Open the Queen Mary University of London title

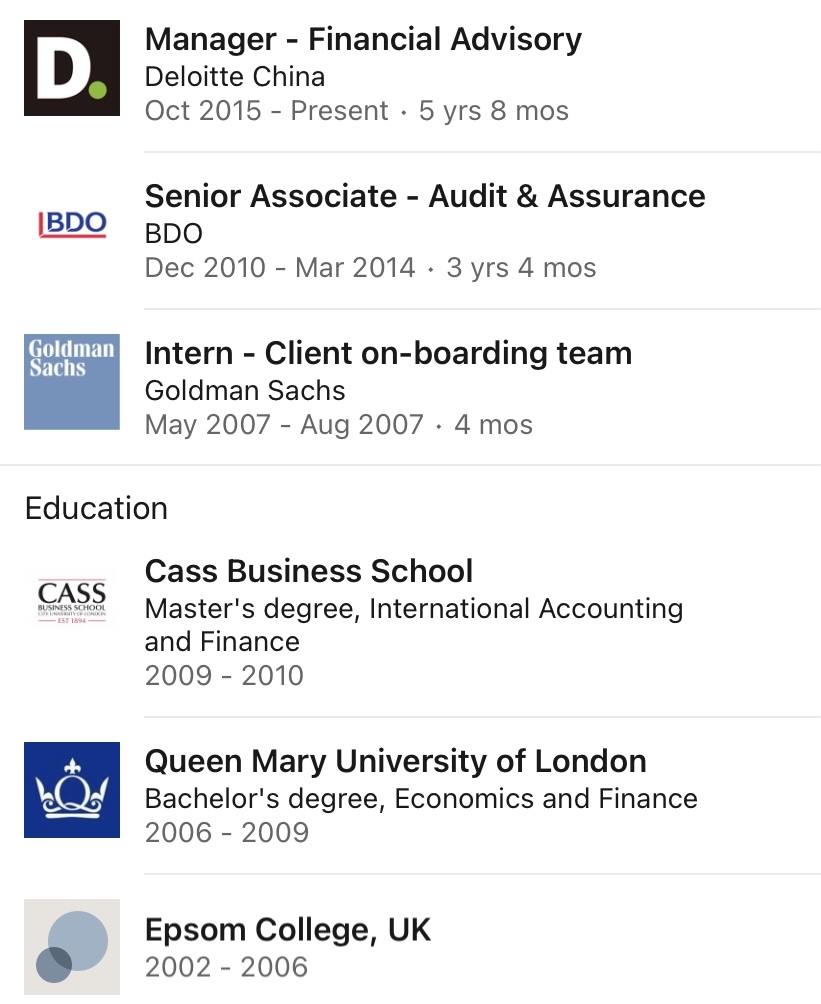pos(395,761)
